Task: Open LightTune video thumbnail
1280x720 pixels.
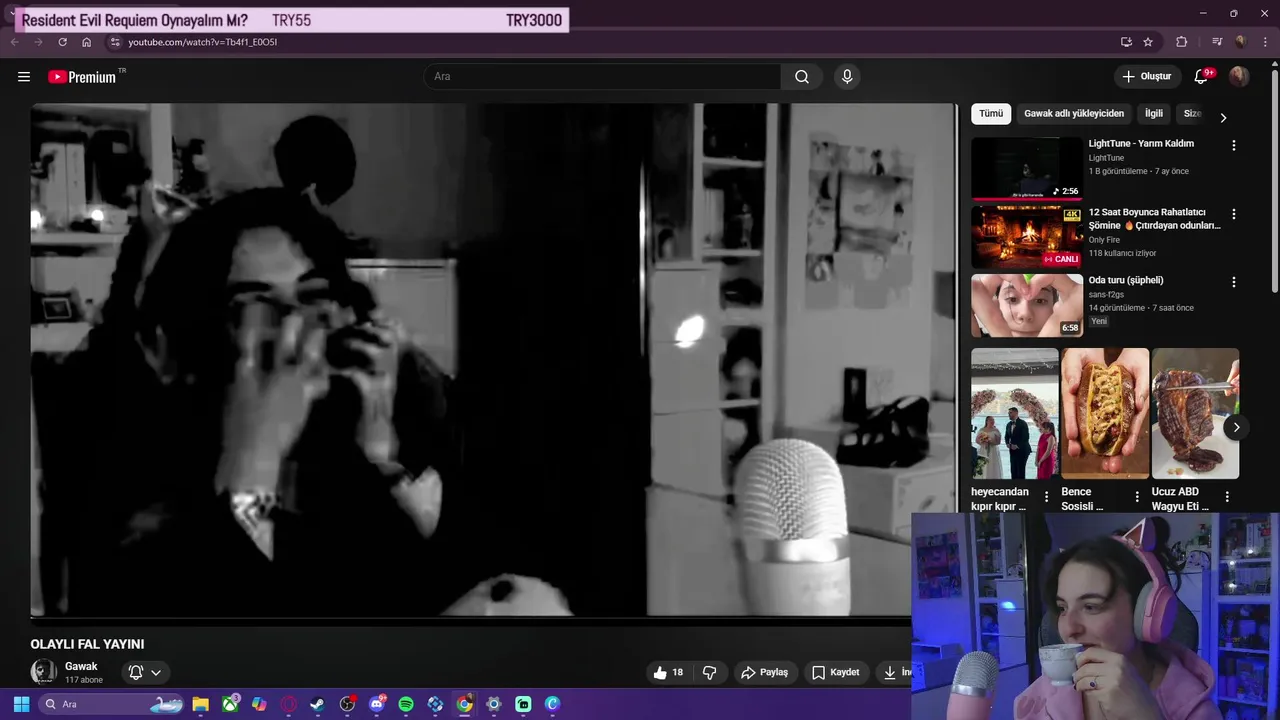Action: 1027,169
